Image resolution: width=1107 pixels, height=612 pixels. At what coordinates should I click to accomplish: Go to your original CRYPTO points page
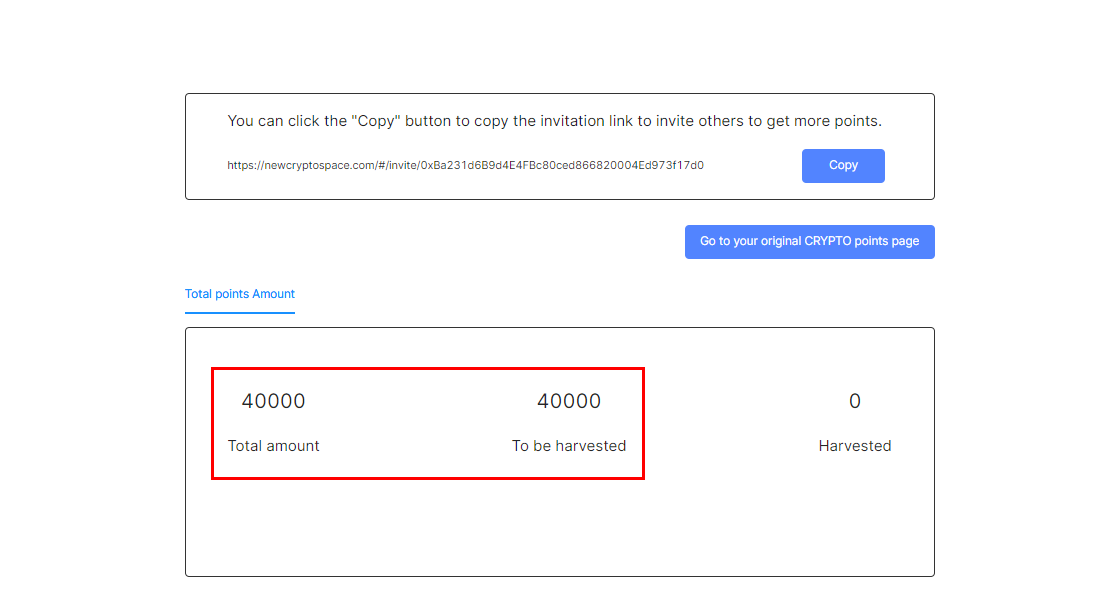click(810, 241)
